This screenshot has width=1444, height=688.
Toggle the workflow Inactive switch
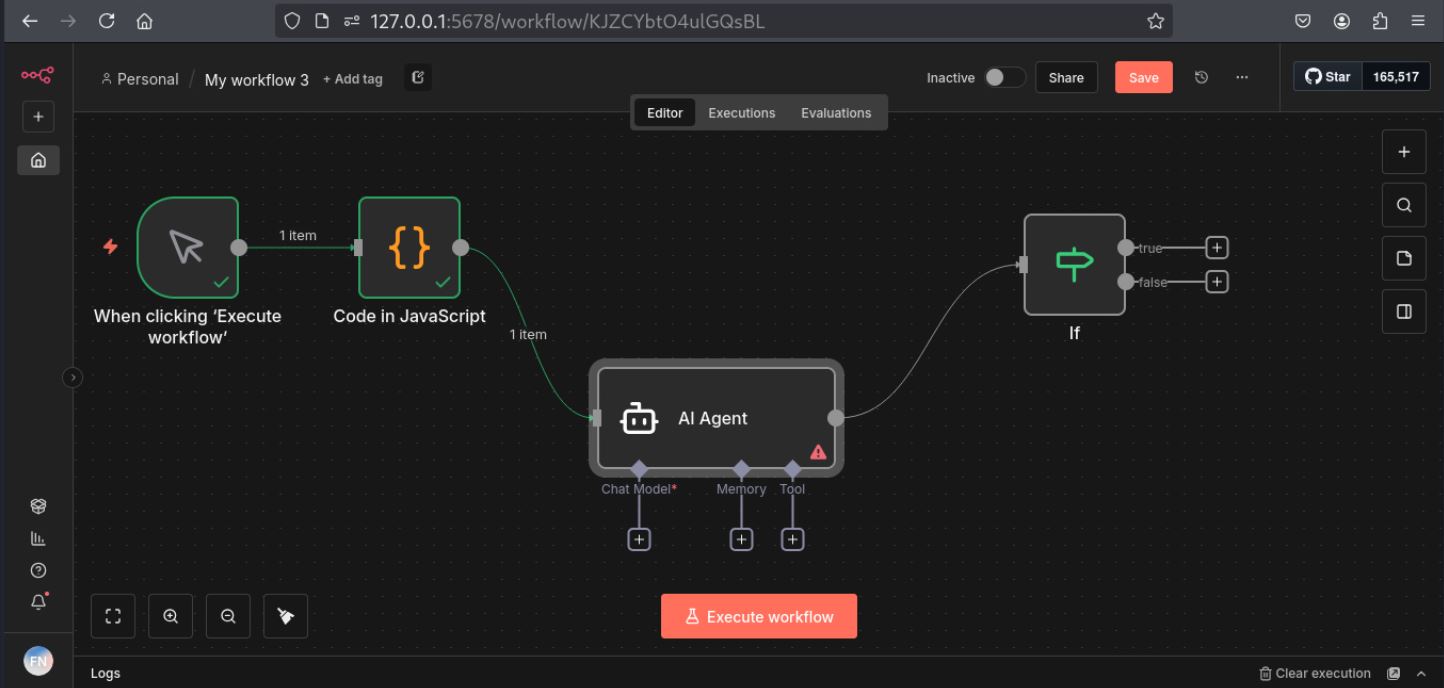coord(1005,76)
